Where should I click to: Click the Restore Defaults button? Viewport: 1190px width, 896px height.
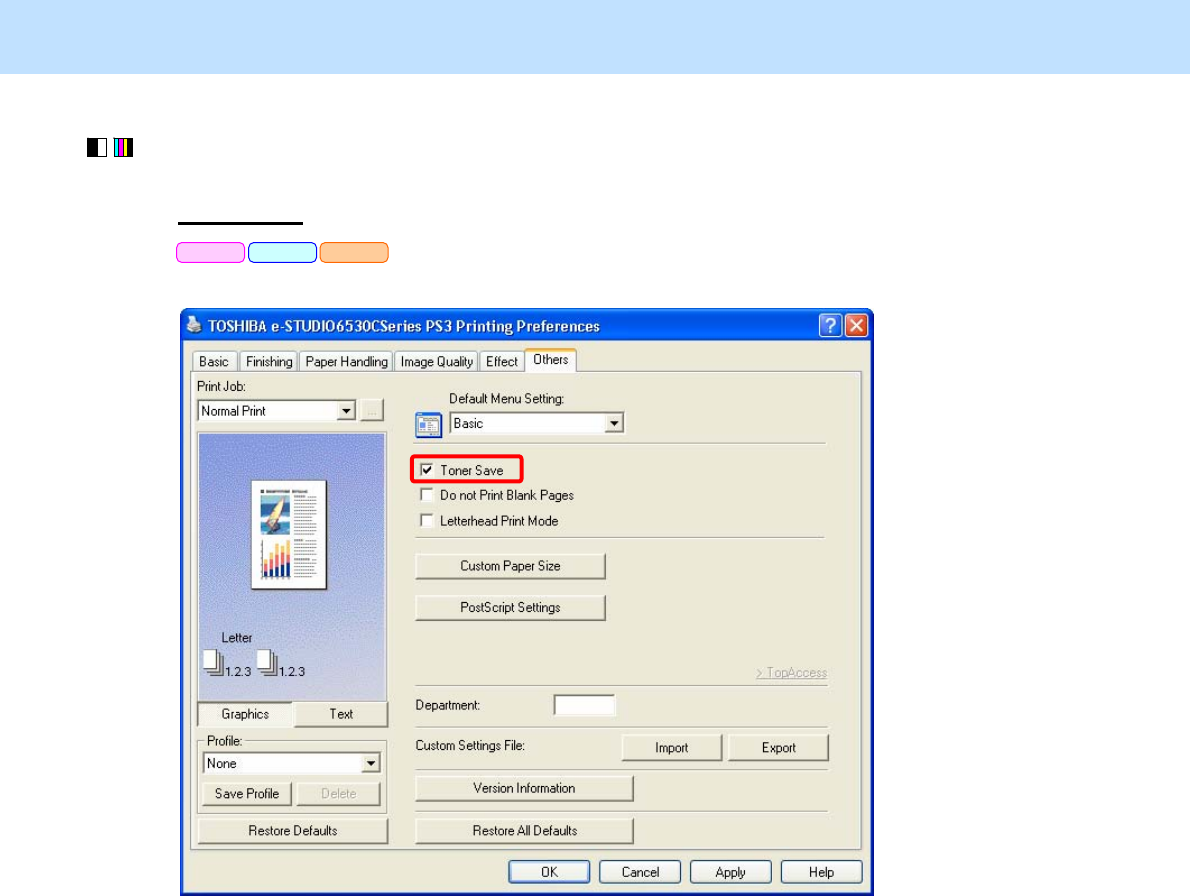tap(293, 831)
